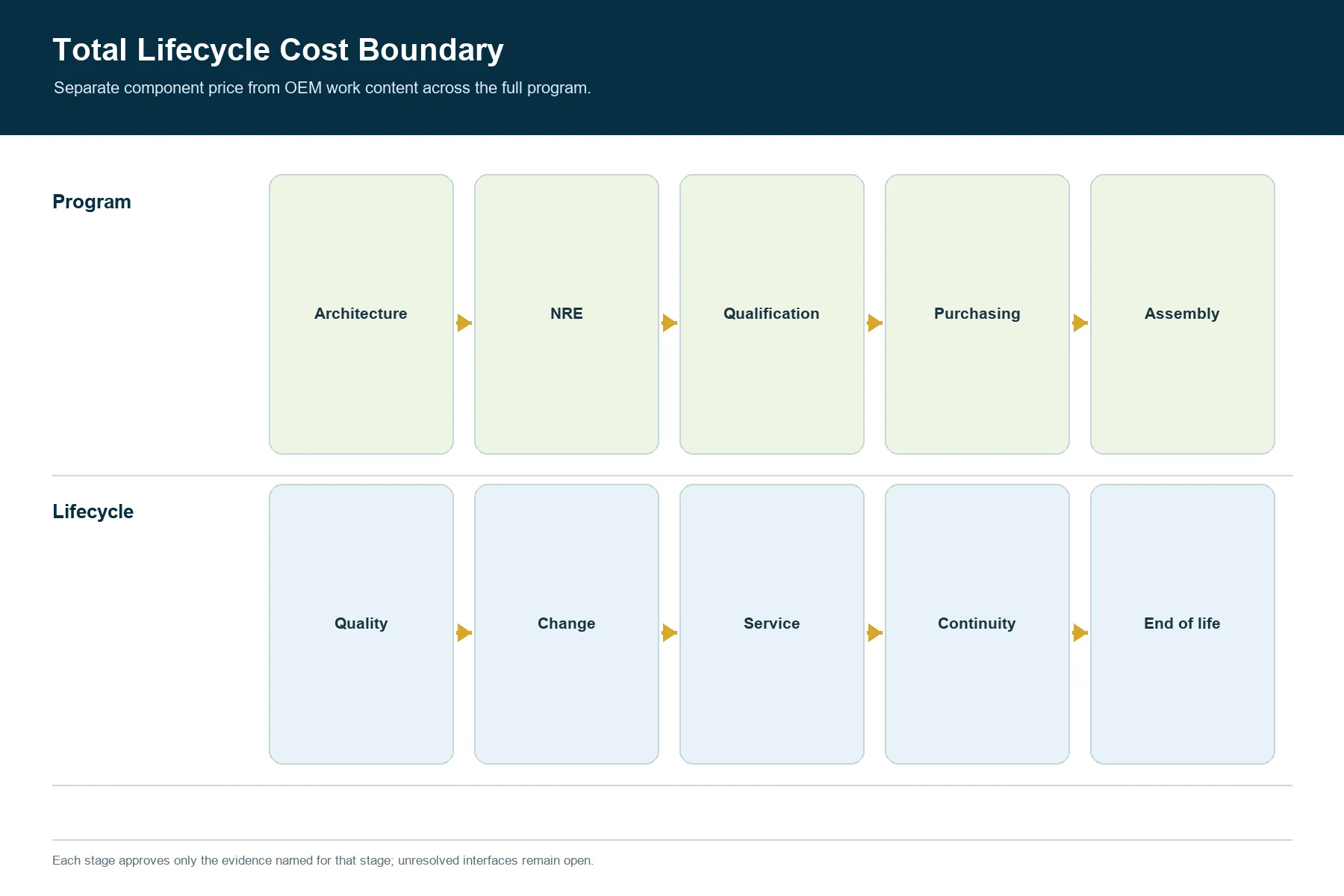The height and width of the screenshot is (896, 1344).
Task: Click the Qualification stage card
Action: (x=772, y=314)
